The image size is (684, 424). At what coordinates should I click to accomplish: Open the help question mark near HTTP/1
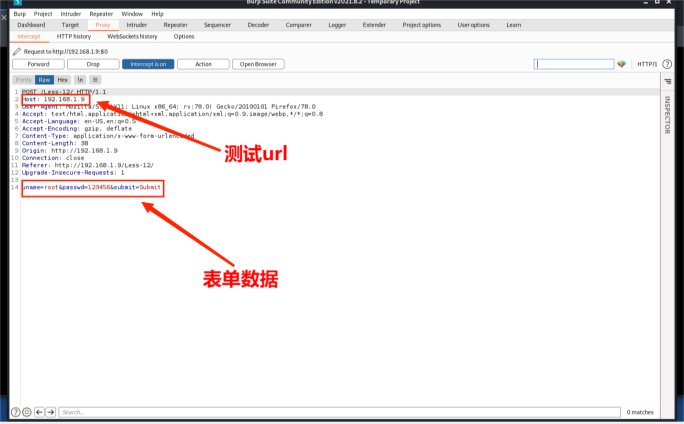667,64
